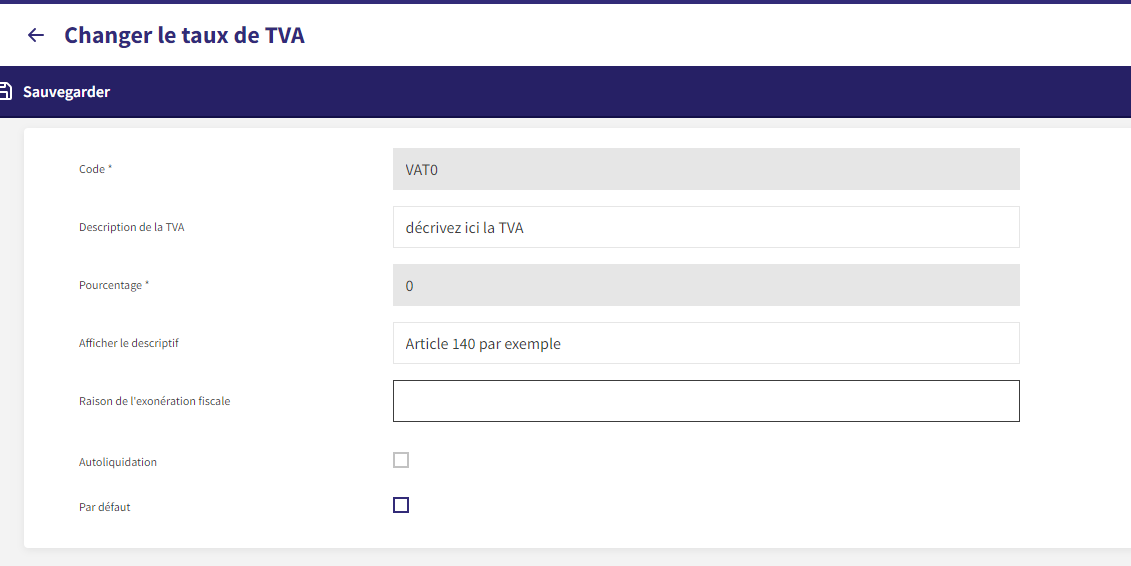Focus the Description de la TVA input
This screenshot has width=1131, height=566.
[706, 227]
